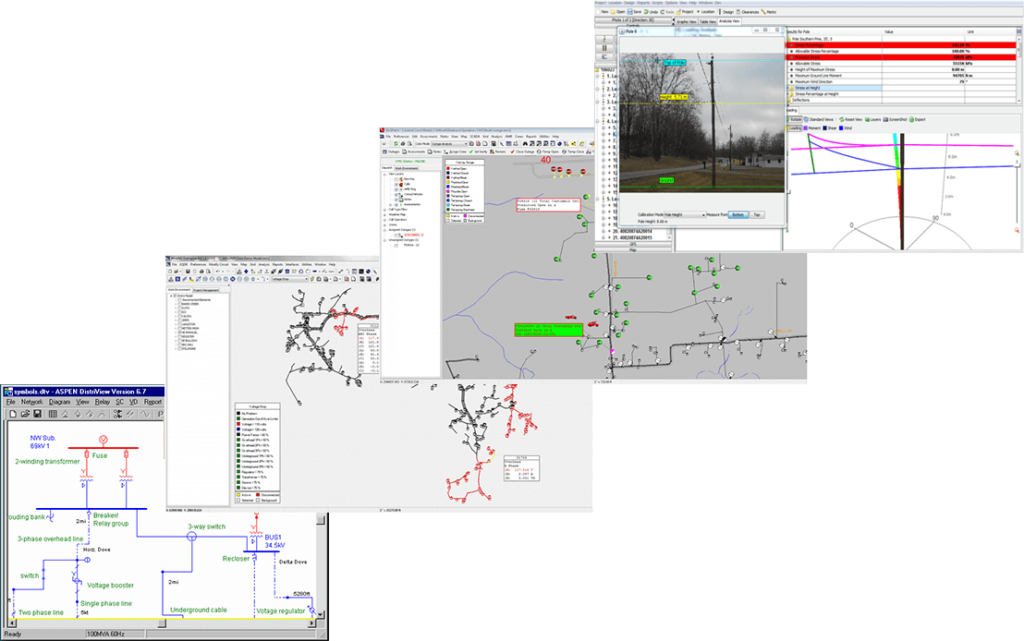This screenshot has height=641, width=1024.
Task: Click the Bottom button in Pole window
Action: click(x=738, y=215)
